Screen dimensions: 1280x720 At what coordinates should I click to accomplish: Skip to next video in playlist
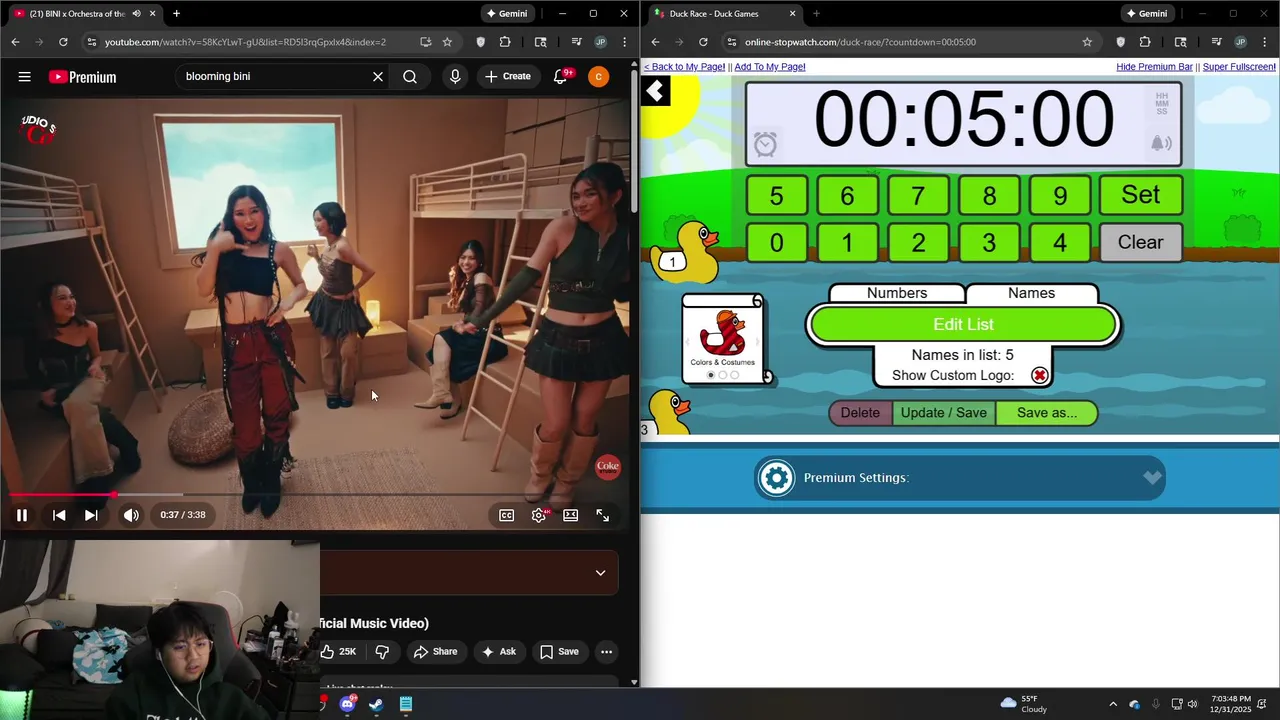[x=91, y=515]
